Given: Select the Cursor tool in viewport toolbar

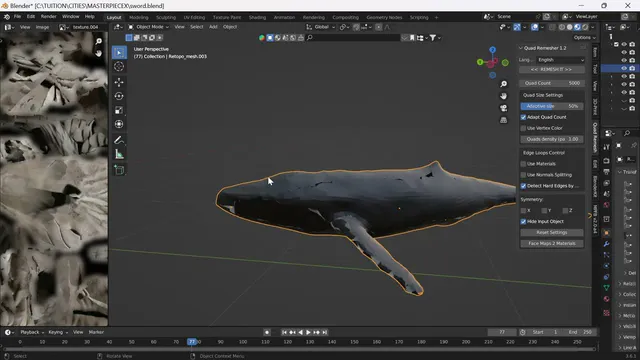Looking at the screenshot, I should (x=119, y=67).
